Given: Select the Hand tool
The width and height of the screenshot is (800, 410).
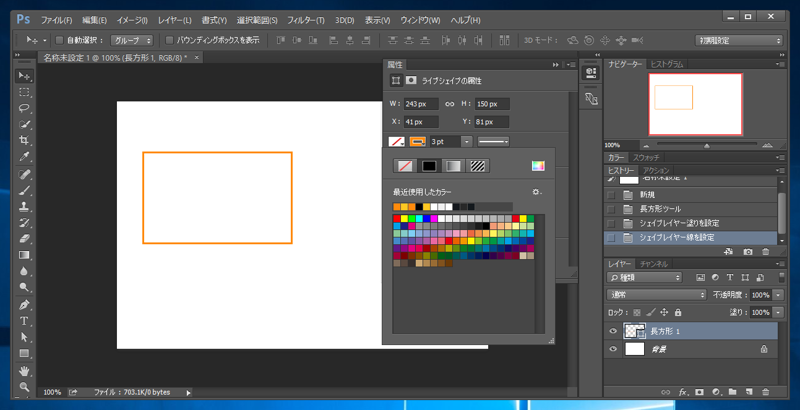Looking at the screenshot, I should 24,371.
